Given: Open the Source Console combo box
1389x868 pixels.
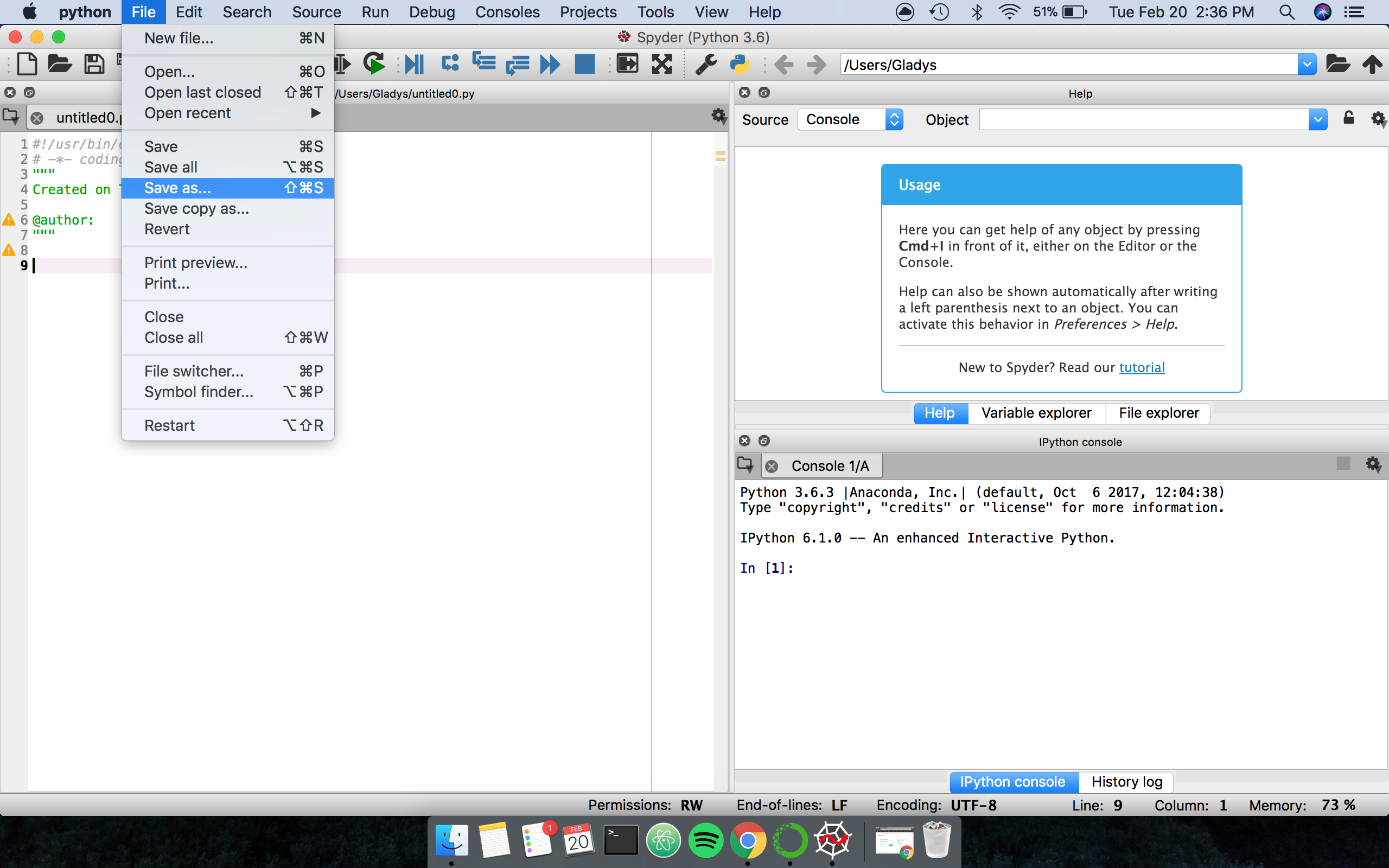Looking at the screenshot, I should 850,119.
